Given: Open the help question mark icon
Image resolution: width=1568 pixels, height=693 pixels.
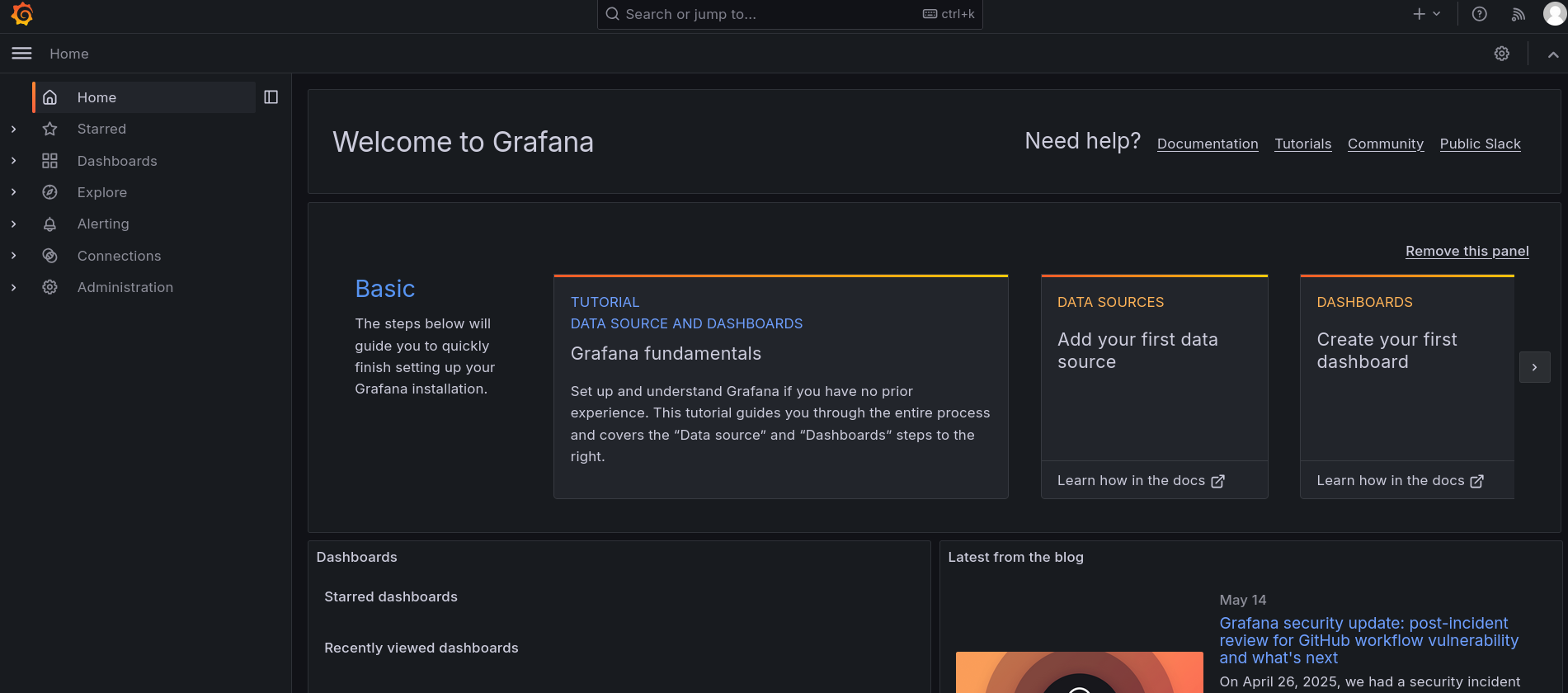Looking at the screenshot, I should point(1479,14).
